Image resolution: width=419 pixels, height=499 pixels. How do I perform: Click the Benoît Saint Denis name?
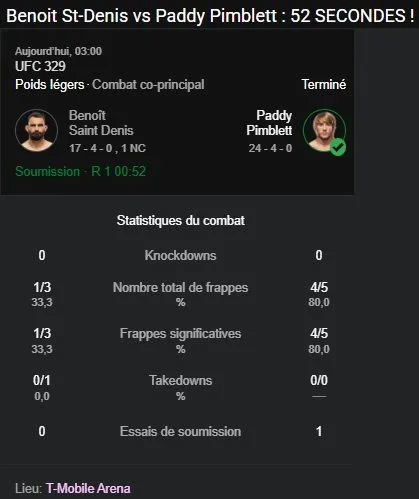click(x=101, y=123)
